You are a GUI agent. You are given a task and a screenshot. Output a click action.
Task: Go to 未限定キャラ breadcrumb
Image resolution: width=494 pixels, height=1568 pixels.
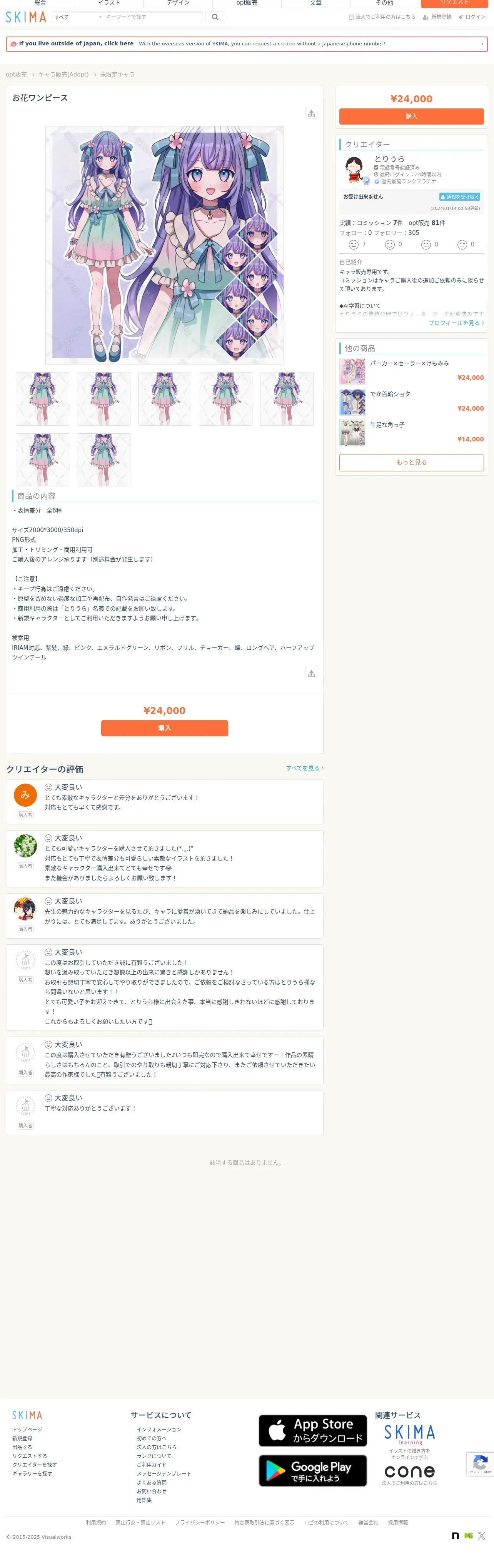(118, 74)
